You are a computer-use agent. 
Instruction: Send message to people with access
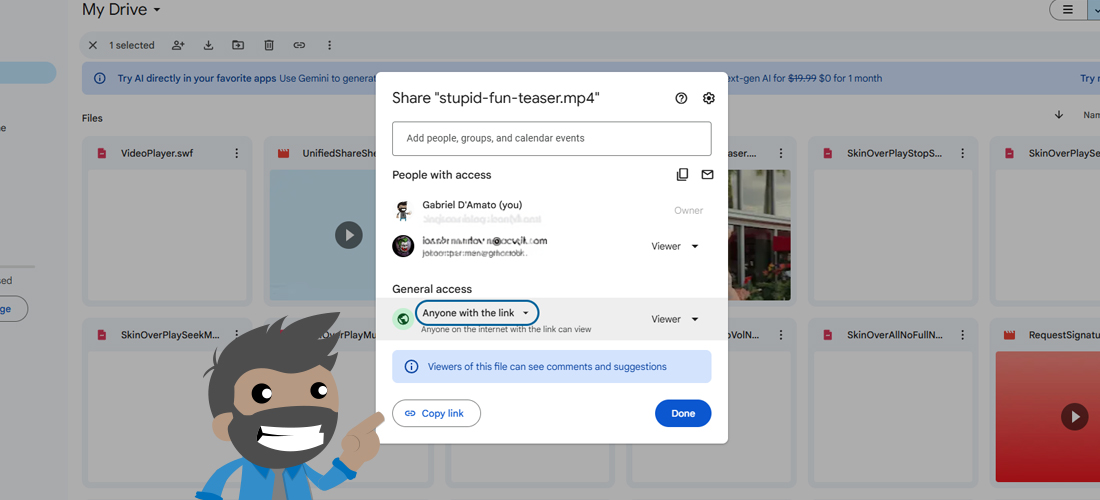(x=708, y=175)
